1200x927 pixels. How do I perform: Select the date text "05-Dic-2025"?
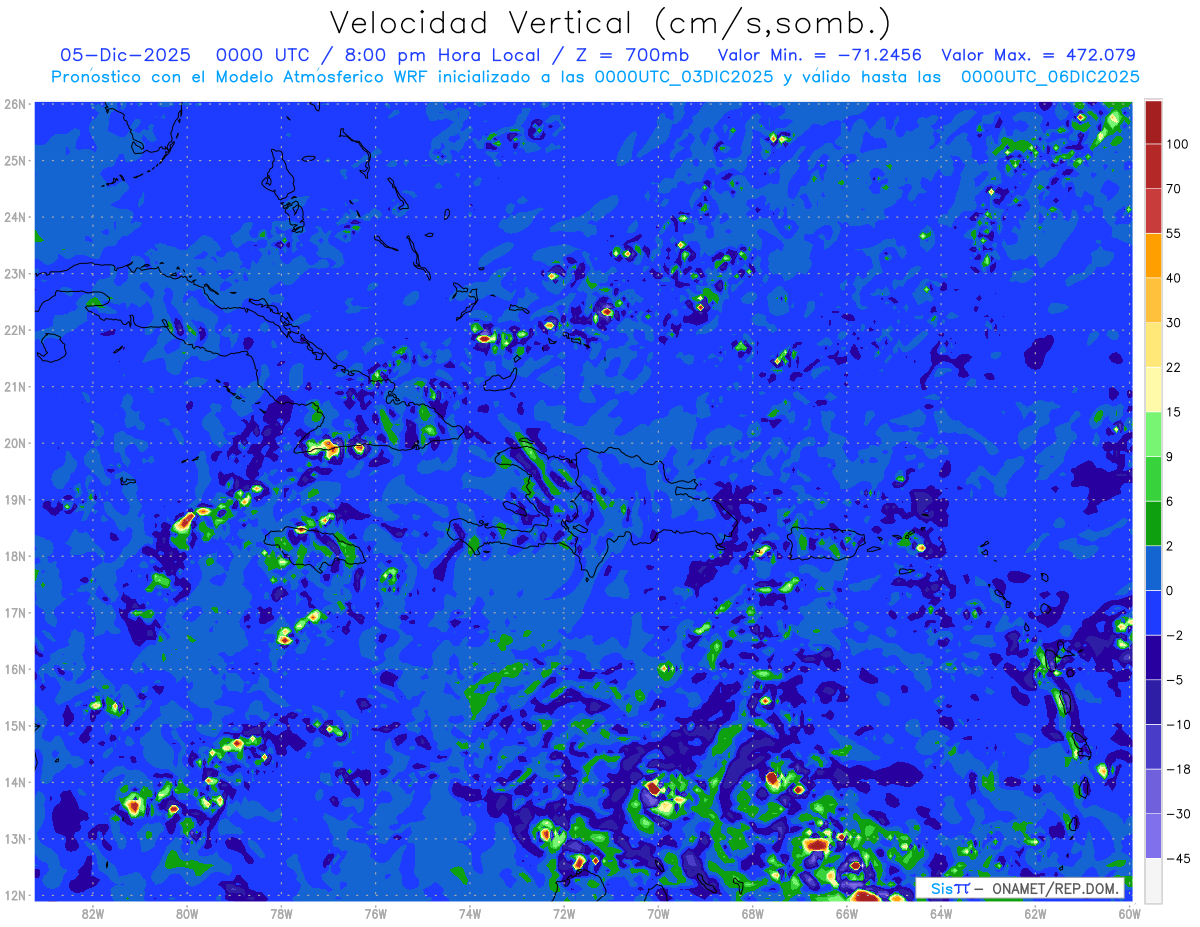[125, 55]
